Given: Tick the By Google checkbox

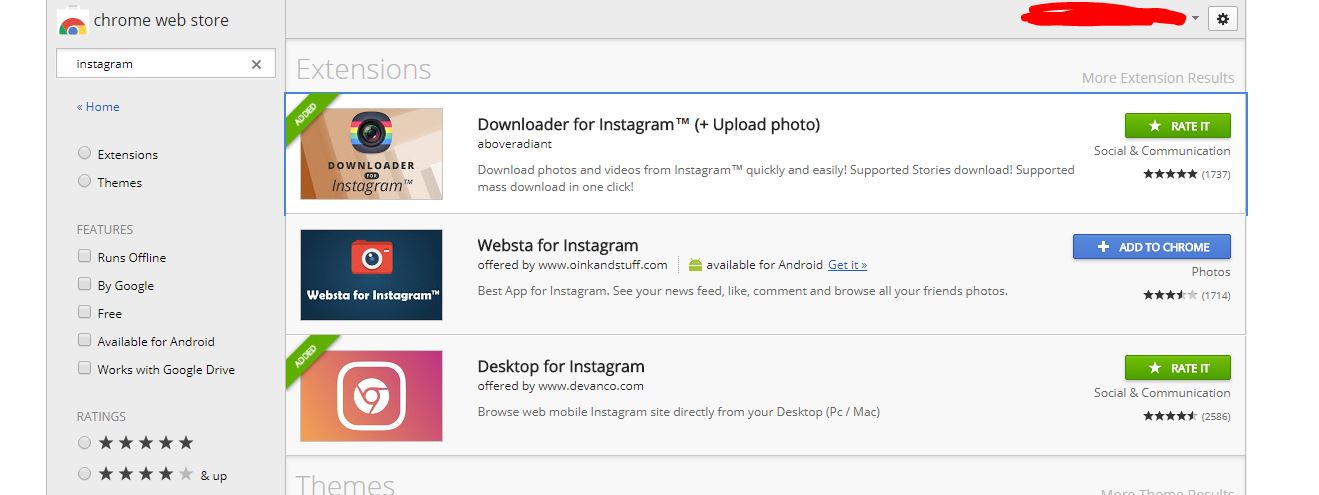Looking at the screenshot, I should pos(84,285).
